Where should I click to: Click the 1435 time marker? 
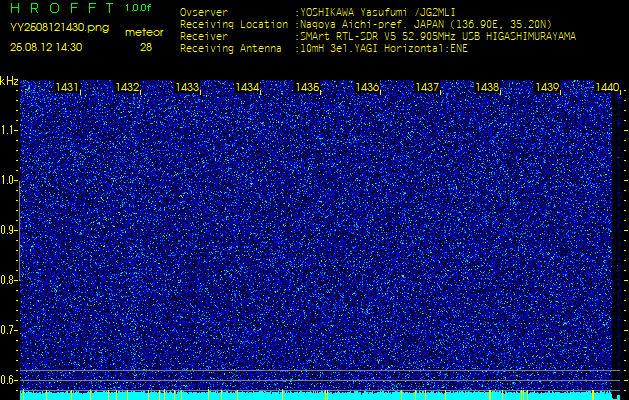pyautogui.click(x=307, y=87)
